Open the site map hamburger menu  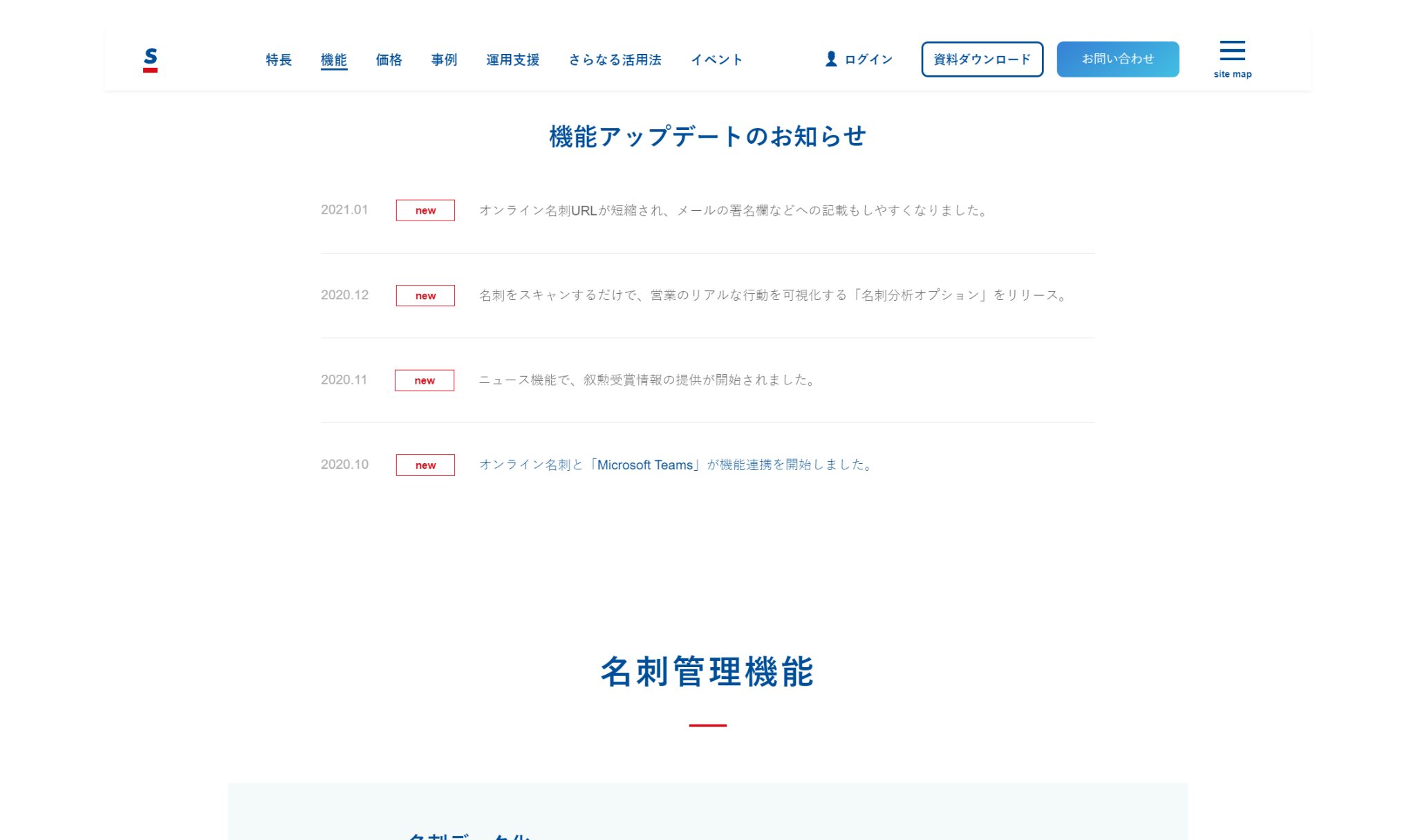pos(1232,59)
